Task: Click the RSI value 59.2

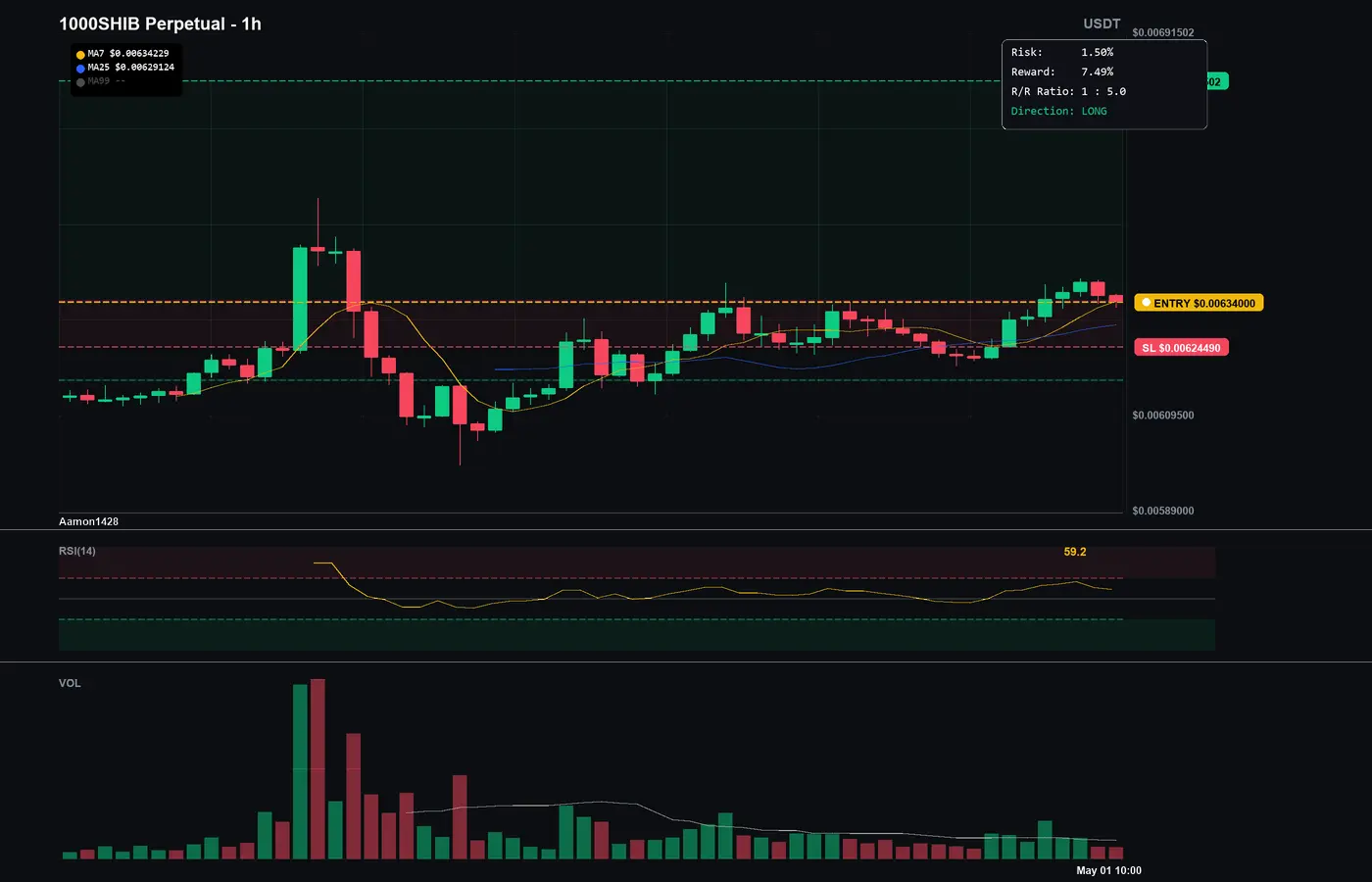Action: point(1075,552)
